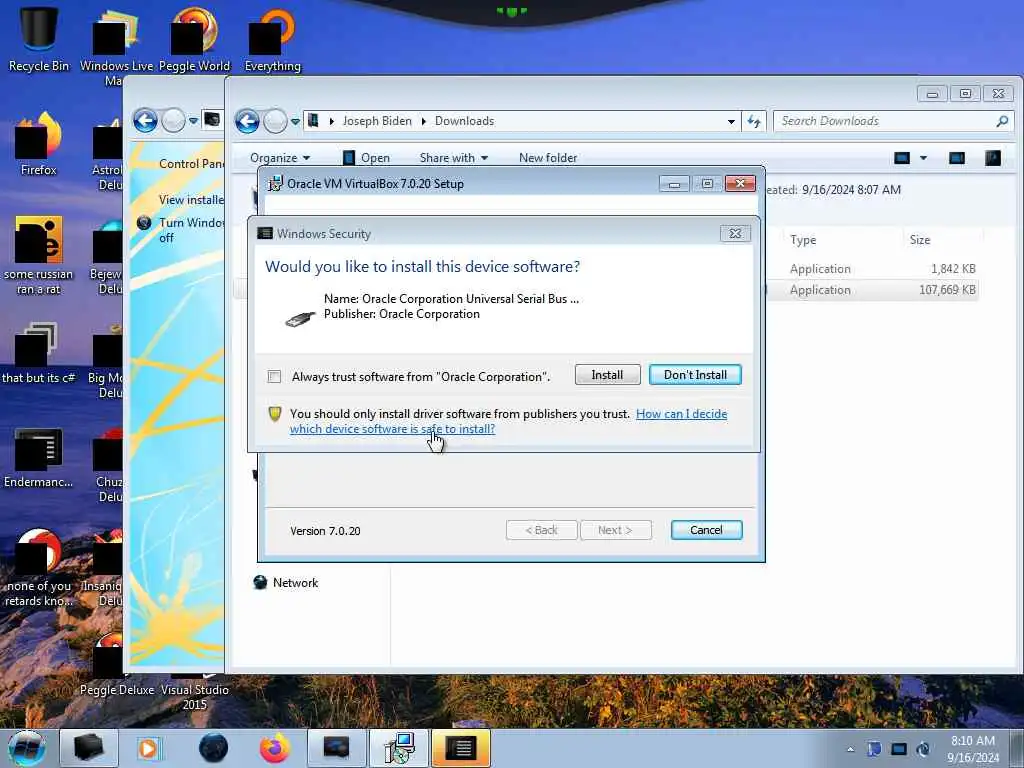The width and height of the screenshot is (1024, 768).
Task: Open the Windows Live Mail desktop icon
Action: click(x=116, y=46)
